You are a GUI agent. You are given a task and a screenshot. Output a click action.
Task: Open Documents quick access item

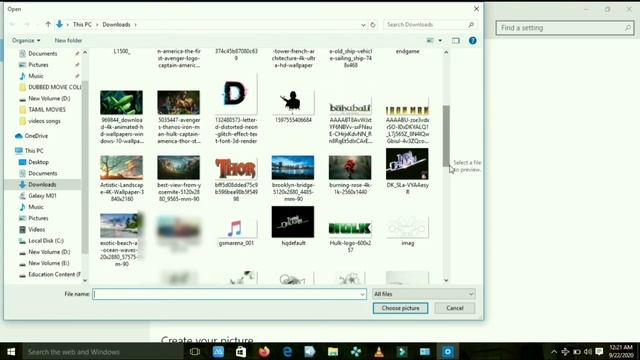tap(42, 53)
